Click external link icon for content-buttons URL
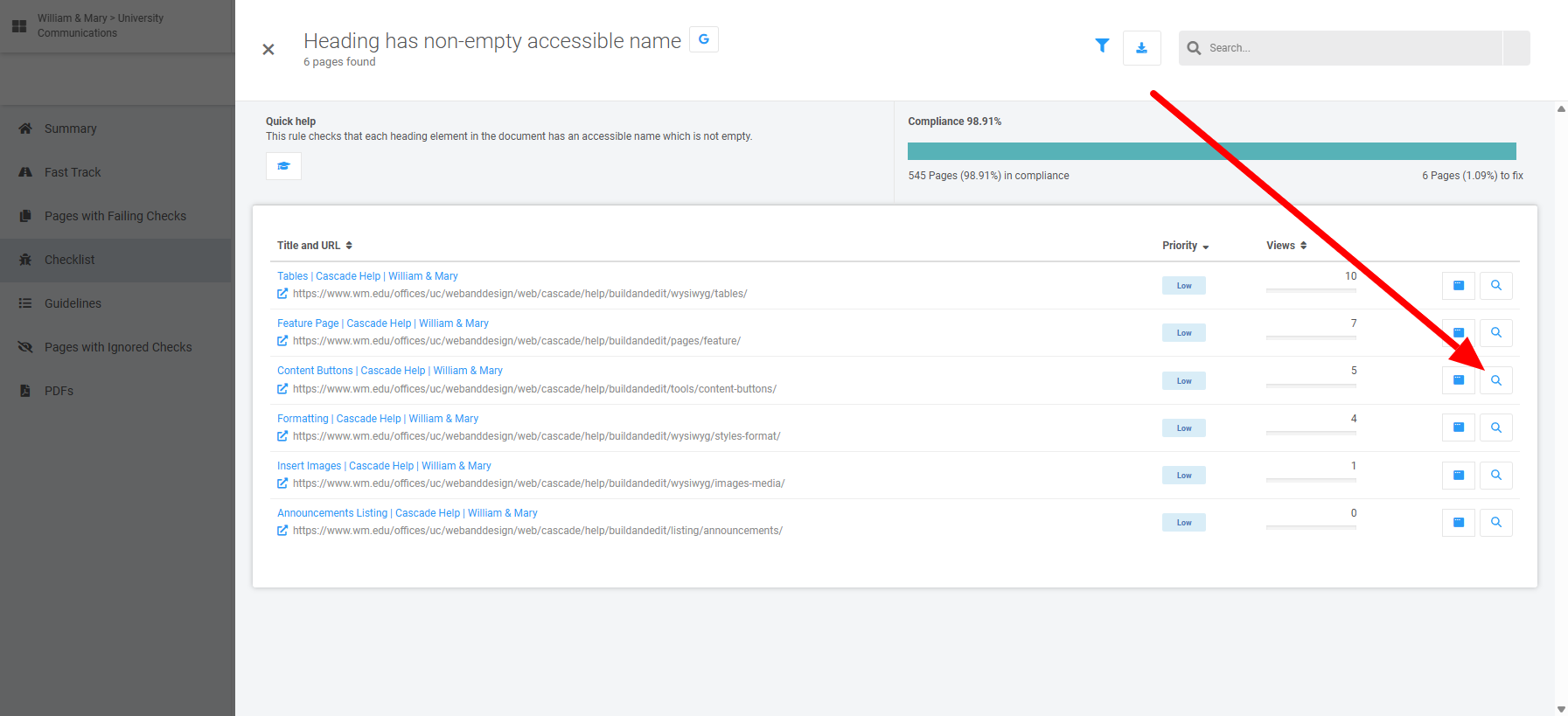The image size is (1568, 716). pos(282,389)
